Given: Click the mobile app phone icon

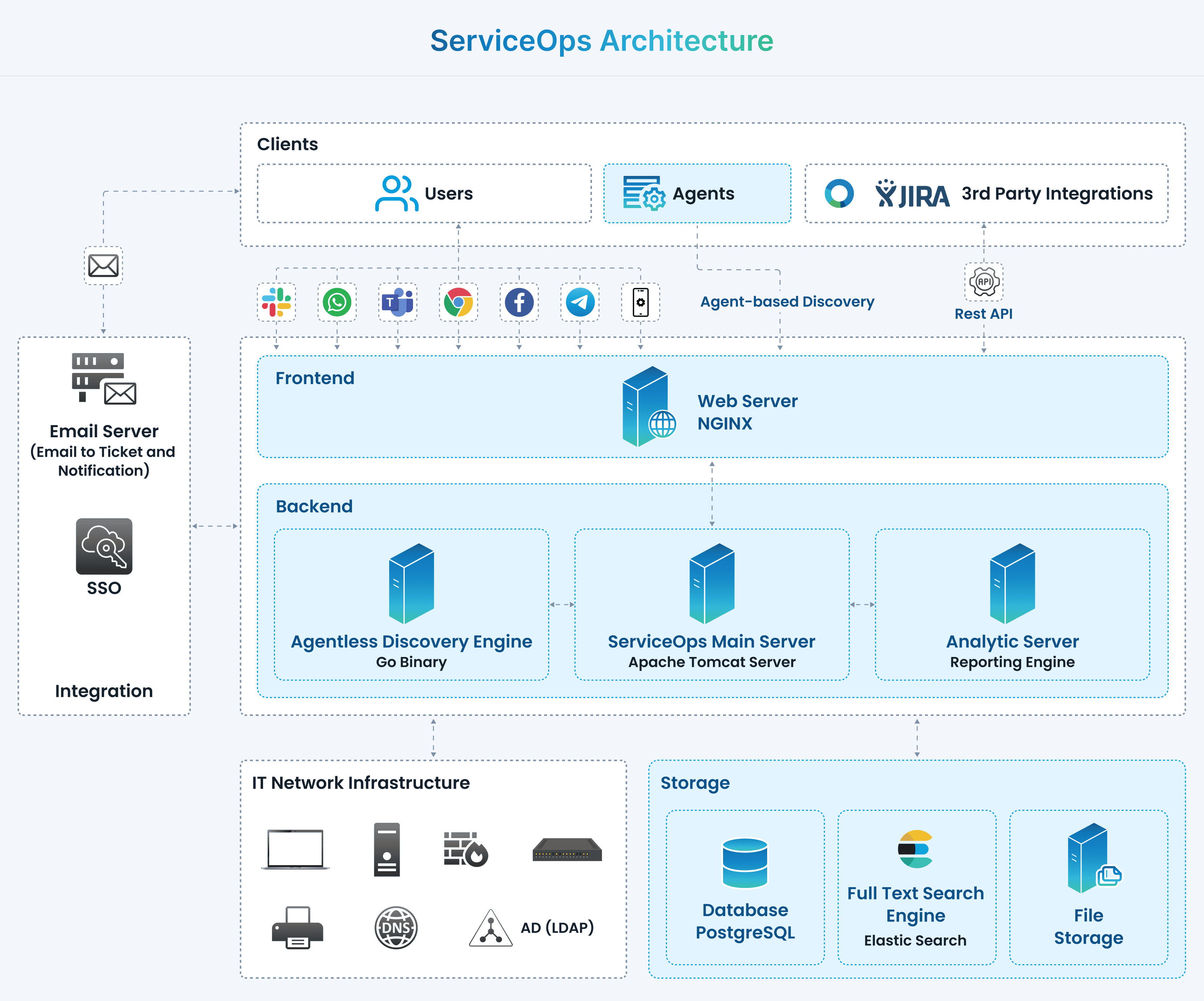Looking at the screenshot, I should click(x=640, y=302).
